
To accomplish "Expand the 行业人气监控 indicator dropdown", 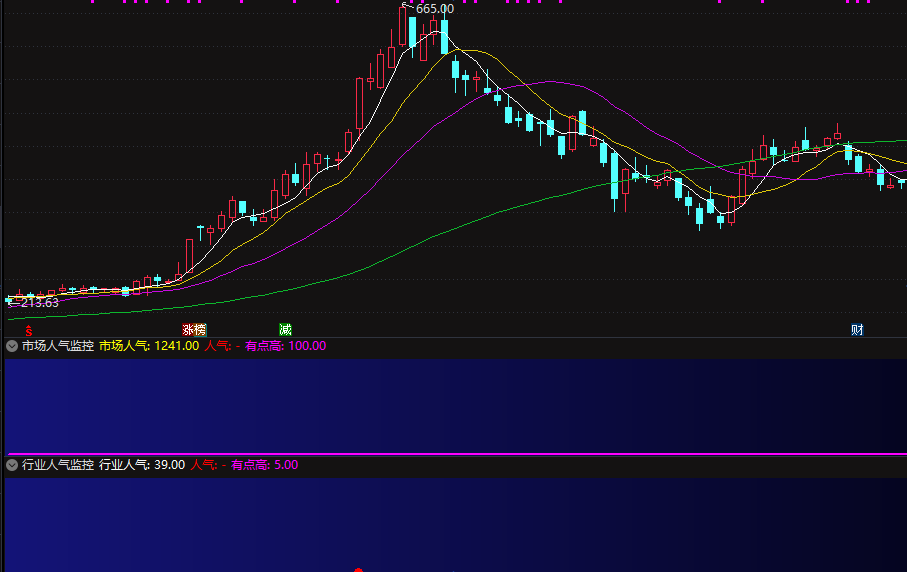I will [12, 465].
